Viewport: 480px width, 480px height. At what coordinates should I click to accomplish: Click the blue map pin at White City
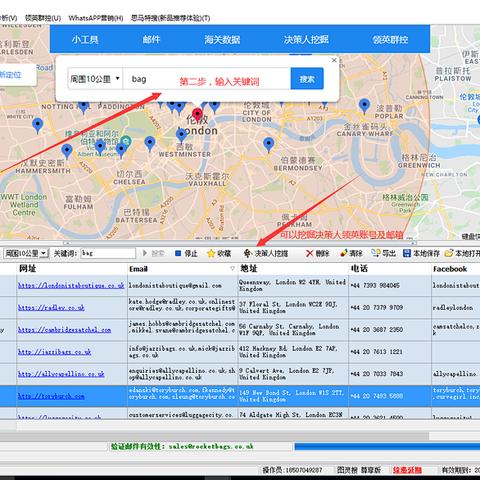point(38,126)
